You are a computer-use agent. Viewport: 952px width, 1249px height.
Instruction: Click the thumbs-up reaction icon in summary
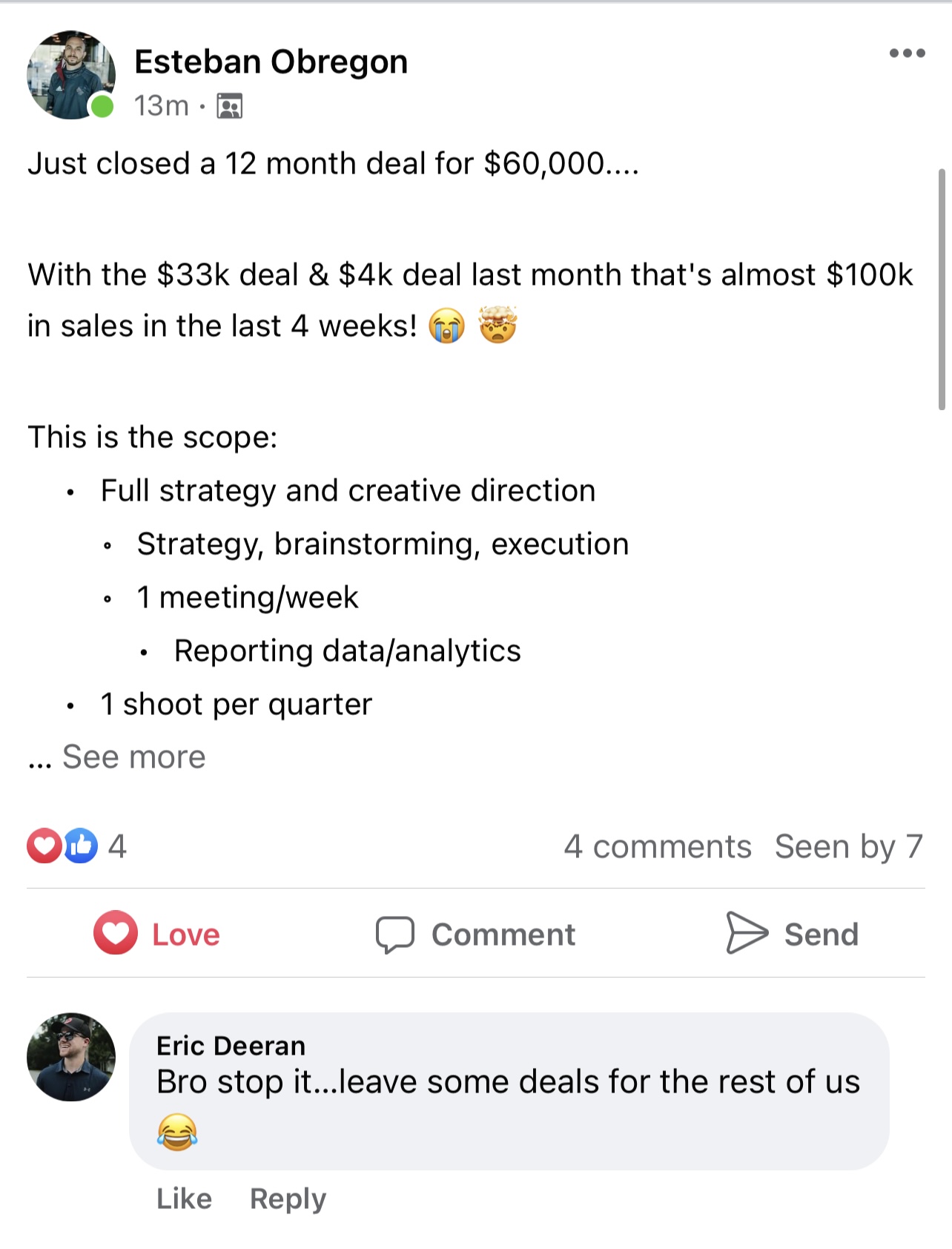click(81, 846)
